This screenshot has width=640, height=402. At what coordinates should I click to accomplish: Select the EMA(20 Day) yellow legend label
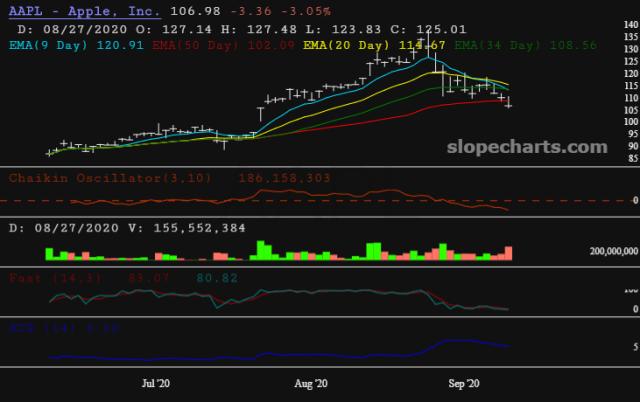coord(374,45)
